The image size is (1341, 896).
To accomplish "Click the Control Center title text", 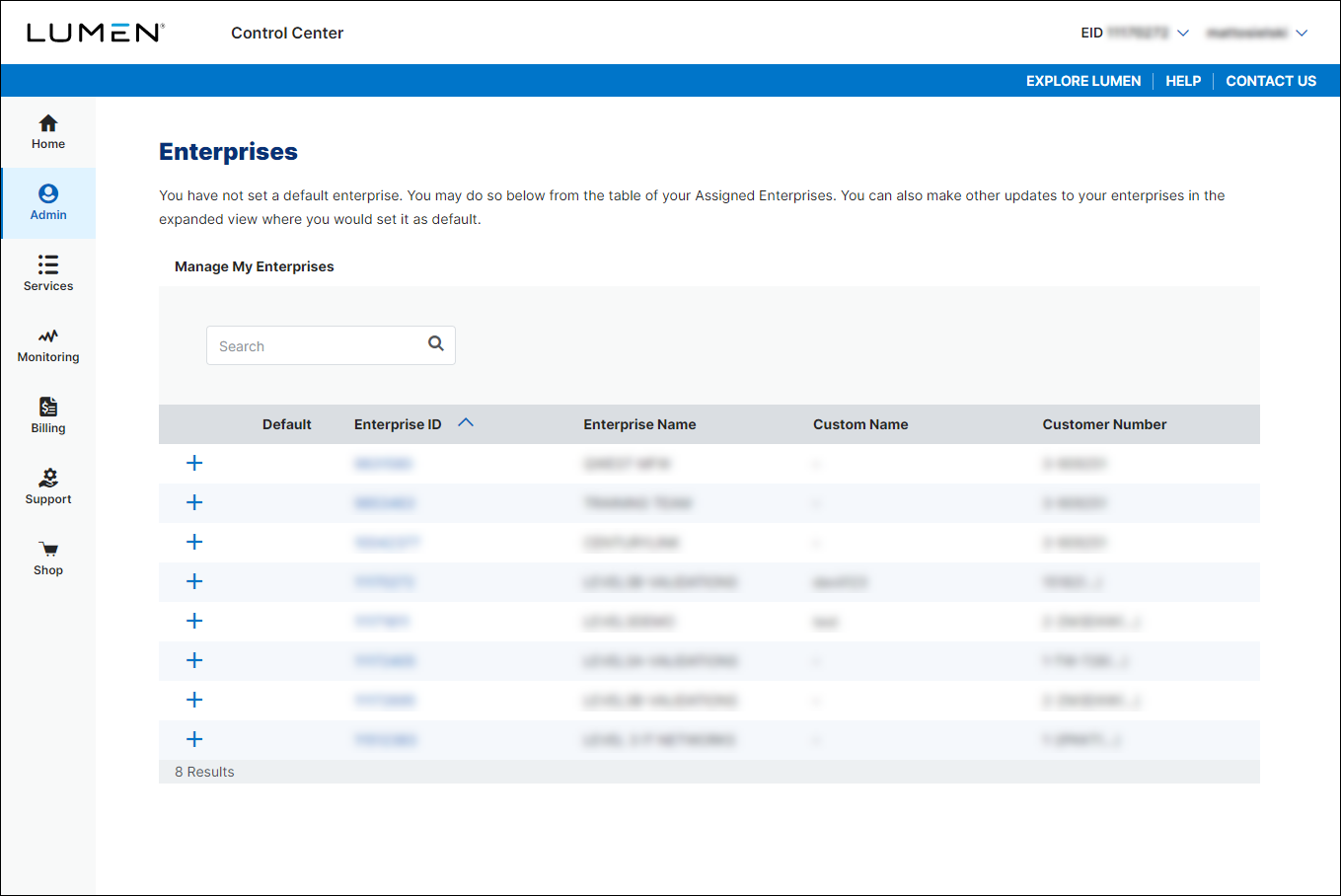I will [287, 33].
